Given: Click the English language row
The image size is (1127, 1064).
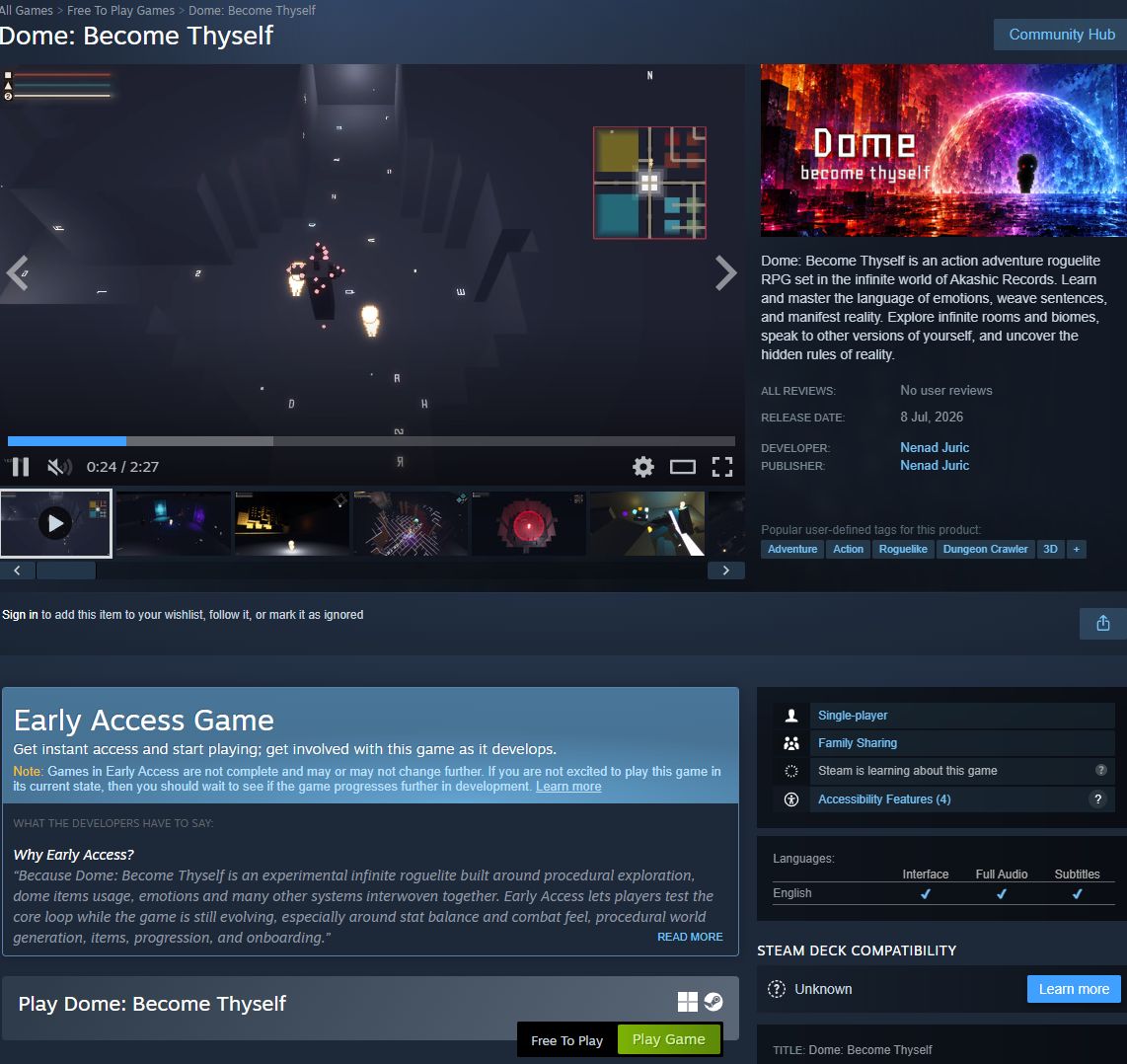Looking at the screenshot, I should pos(943,893).
